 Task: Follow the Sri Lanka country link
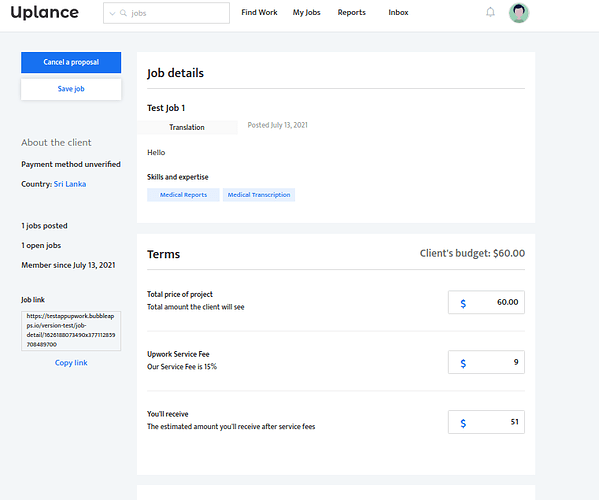70,184
